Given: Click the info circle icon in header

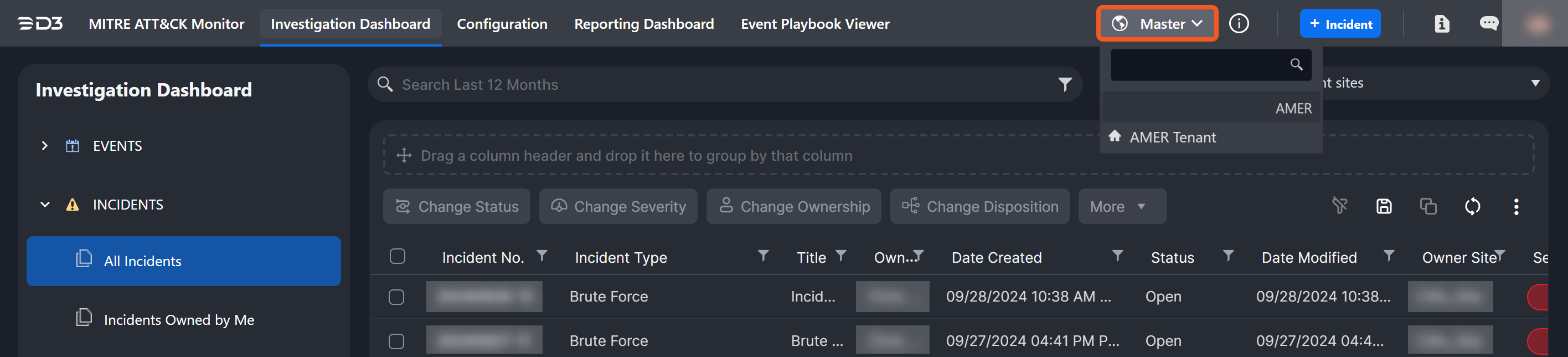Looking at the screenshot, I should [x=1238, y=24].
